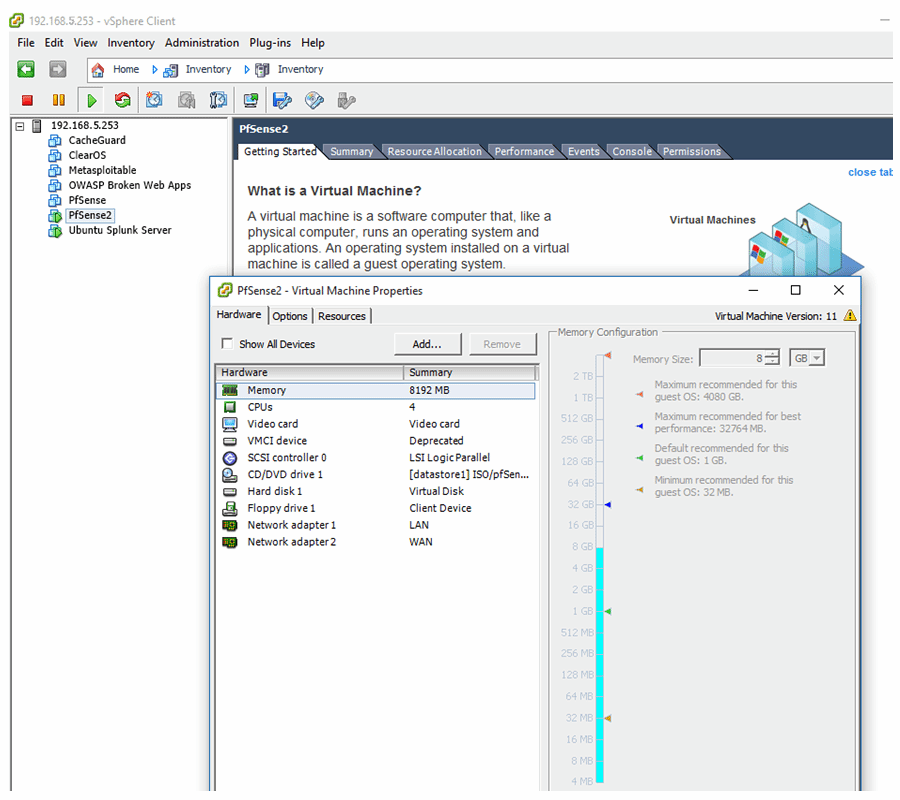
Task: Click the orange marker at 32 MB
Action: pos(608,719)
